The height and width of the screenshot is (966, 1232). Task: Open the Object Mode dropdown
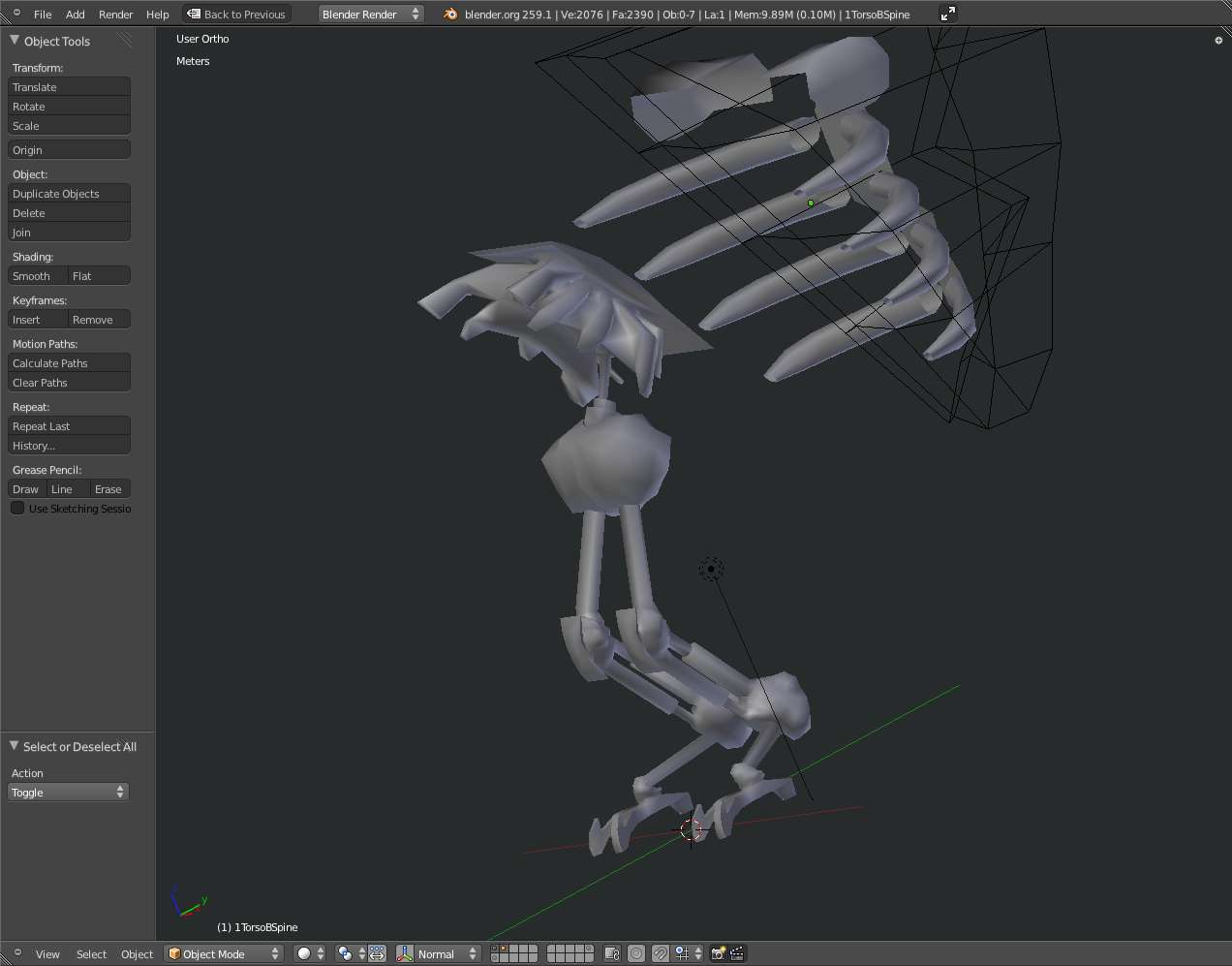click(x=224, y=954)
